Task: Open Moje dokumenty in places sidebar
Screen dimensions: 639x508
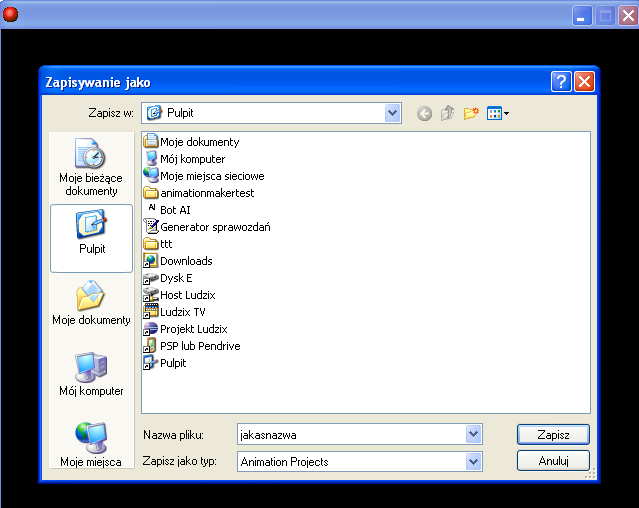Action: [x=91, y=304]
